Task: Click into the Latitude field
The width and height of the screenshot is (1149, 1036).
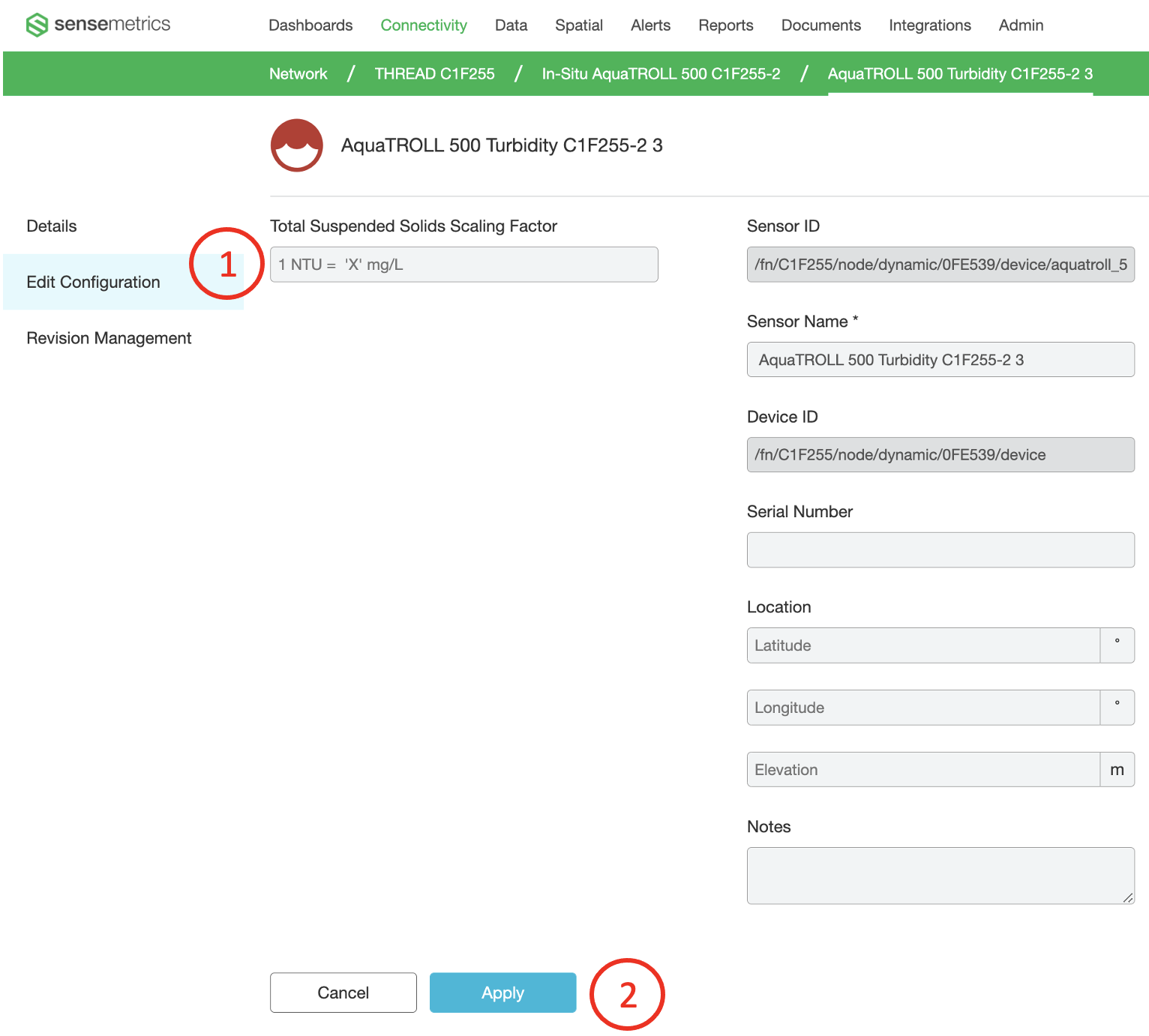Action: (x=923, y=645)
